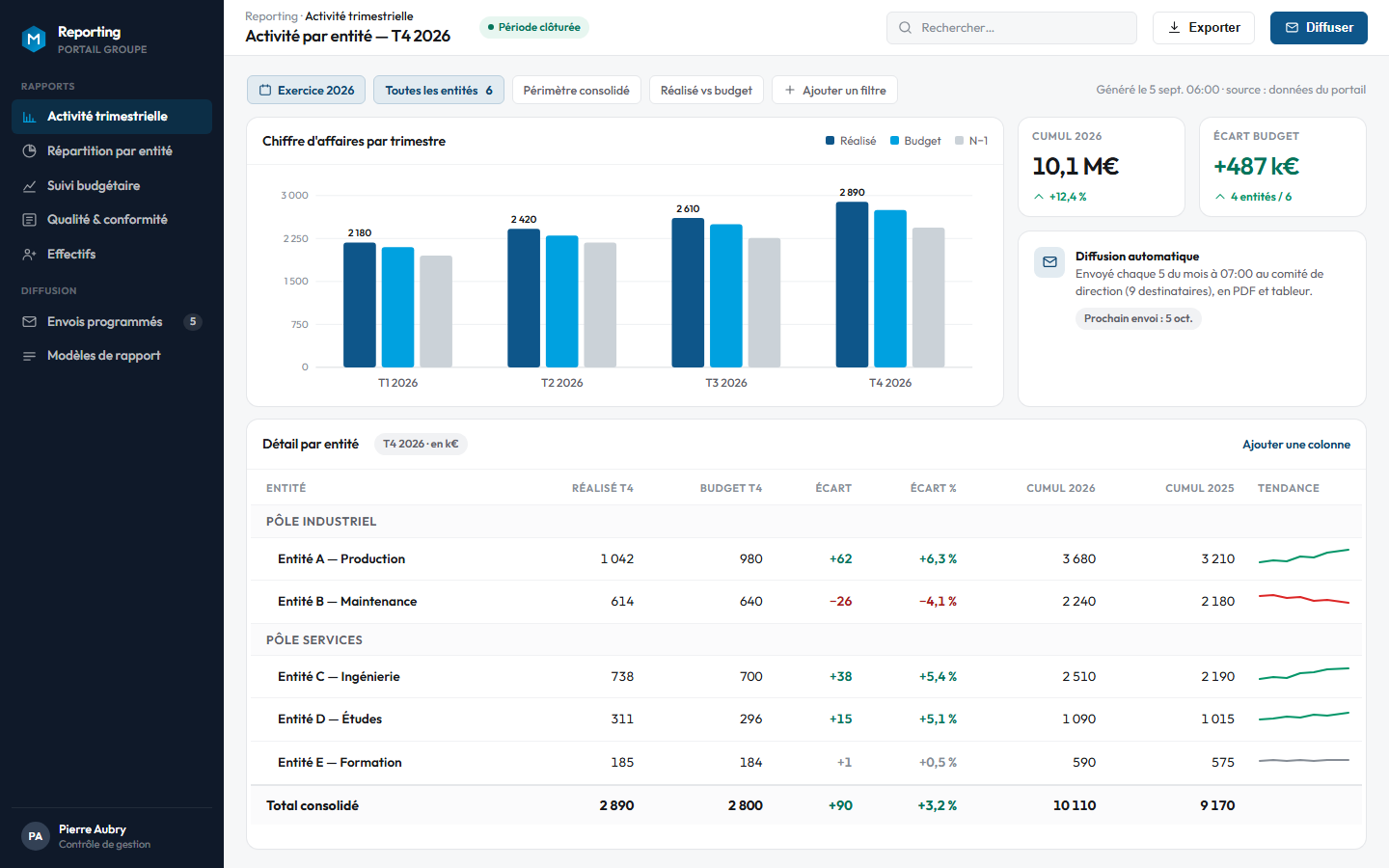This screenshot has height=868, width=1389.
Task: Click the Exporter button
Action: point(1203,28)
